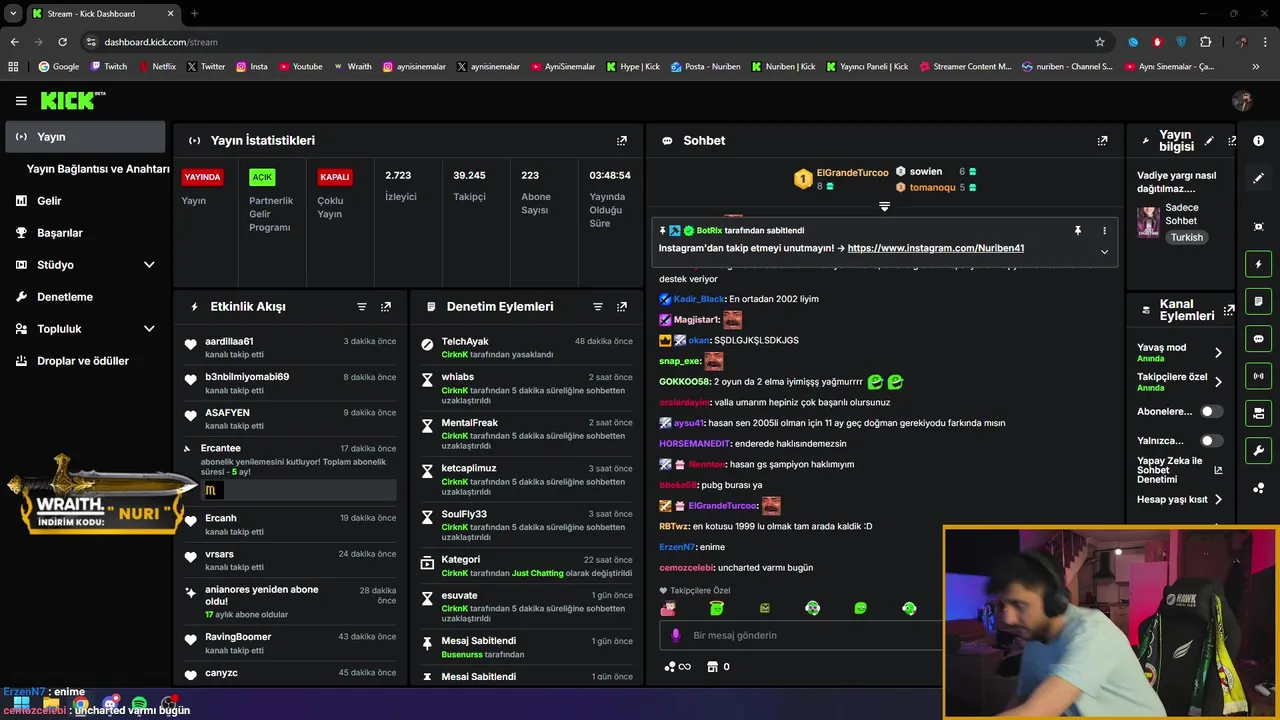The image size is (1280, 720).
Task: Open Denetim Eylemleri filter options
Action: (x=598, y=307)
